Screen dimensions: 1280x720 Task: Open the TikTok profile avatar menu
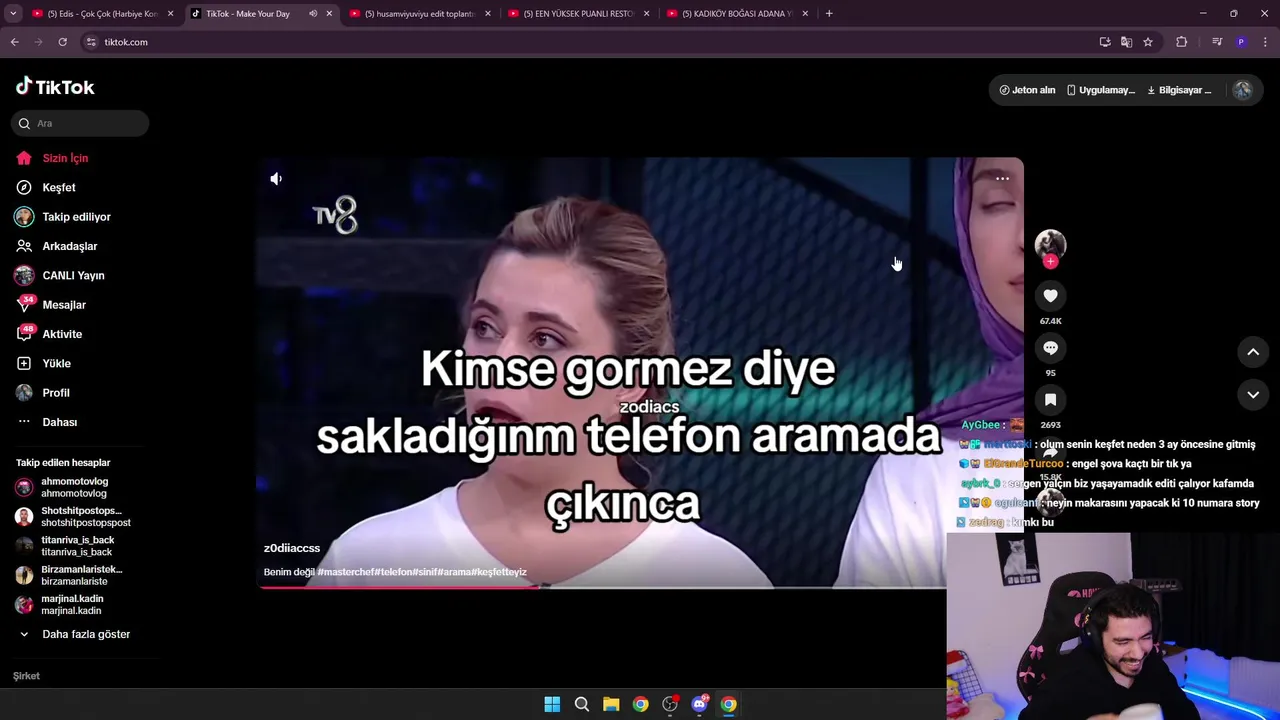(x=1242, y=90)
